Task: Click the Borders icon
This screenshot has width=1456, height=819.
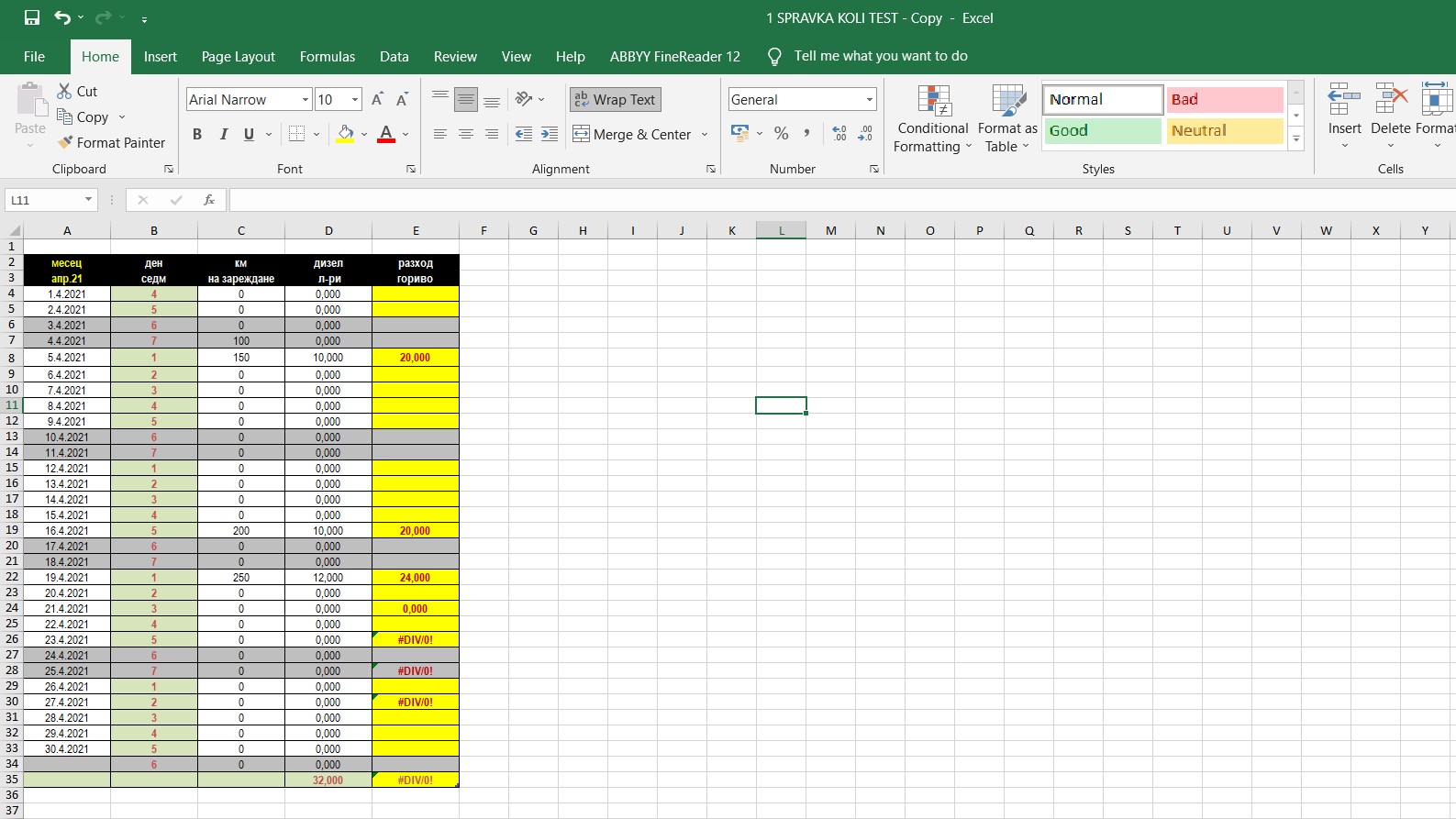Action: click(x=296, y=134)
